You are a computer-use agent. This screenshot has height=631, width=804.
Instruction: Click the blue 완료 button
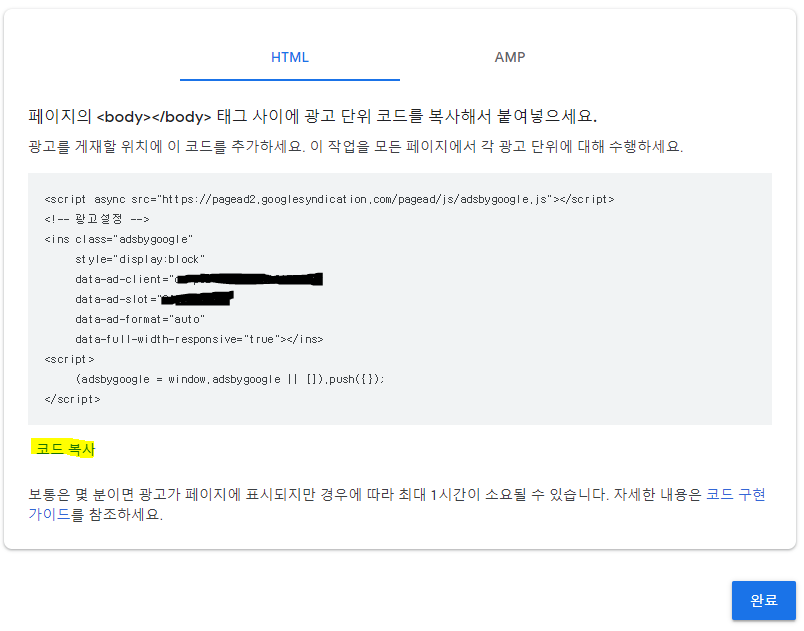pos(763,600)
